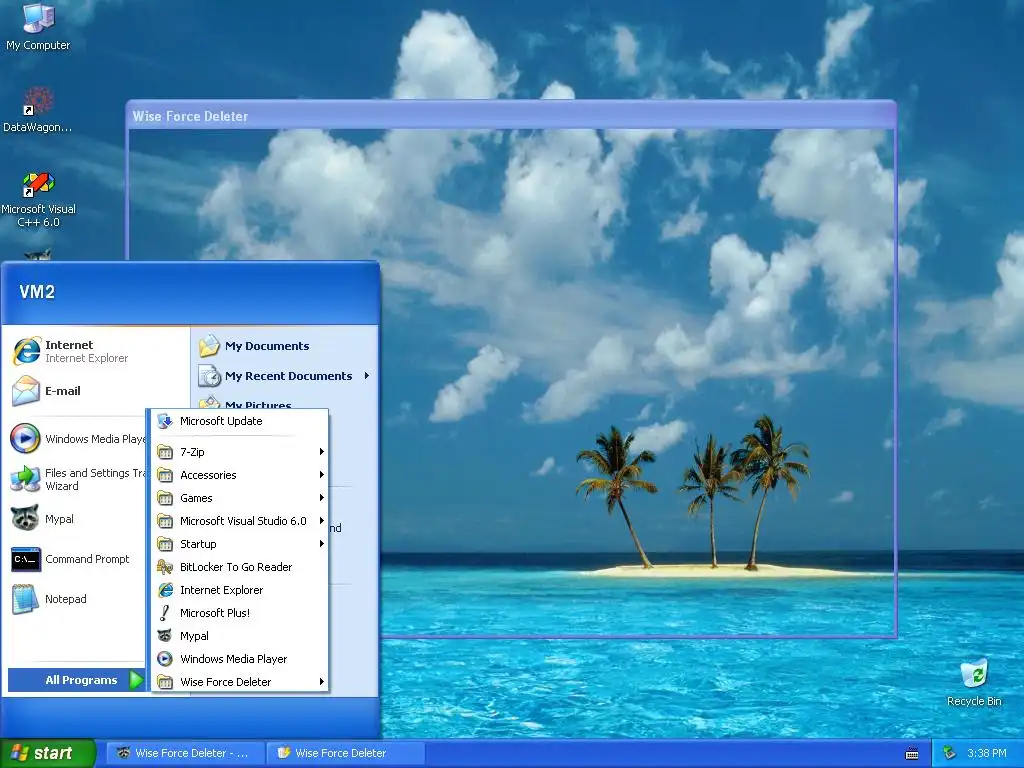Open the DataWagon desktop shortcut
1024x768 pixels.
[38, 110]
